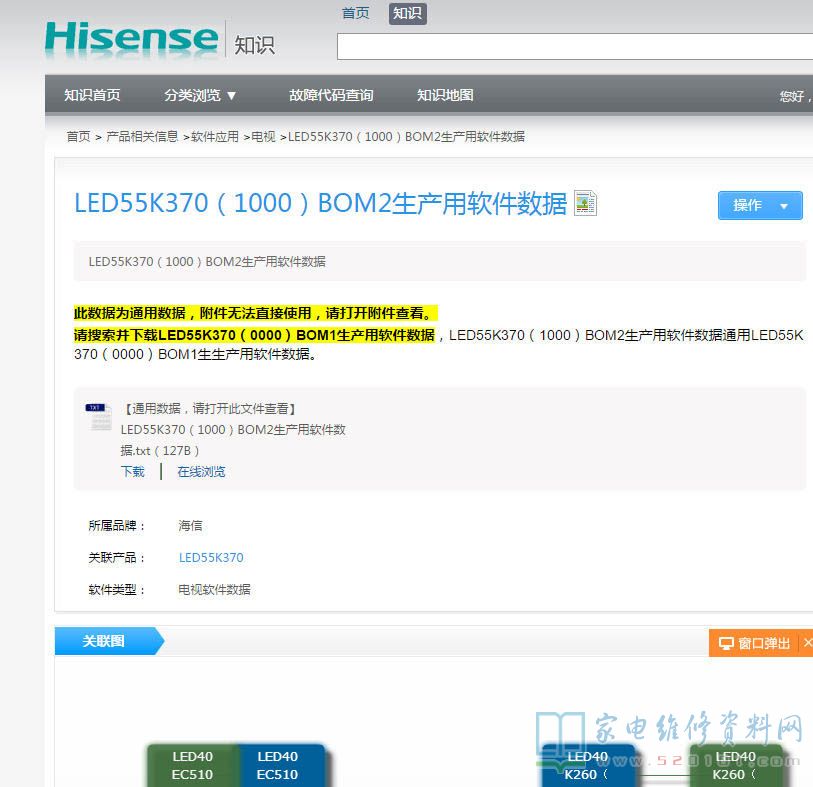The height and width of the screenshot is (787, 813).
Task: Go to 知识首页 in the navigation bar
Action: click(92, 96)
